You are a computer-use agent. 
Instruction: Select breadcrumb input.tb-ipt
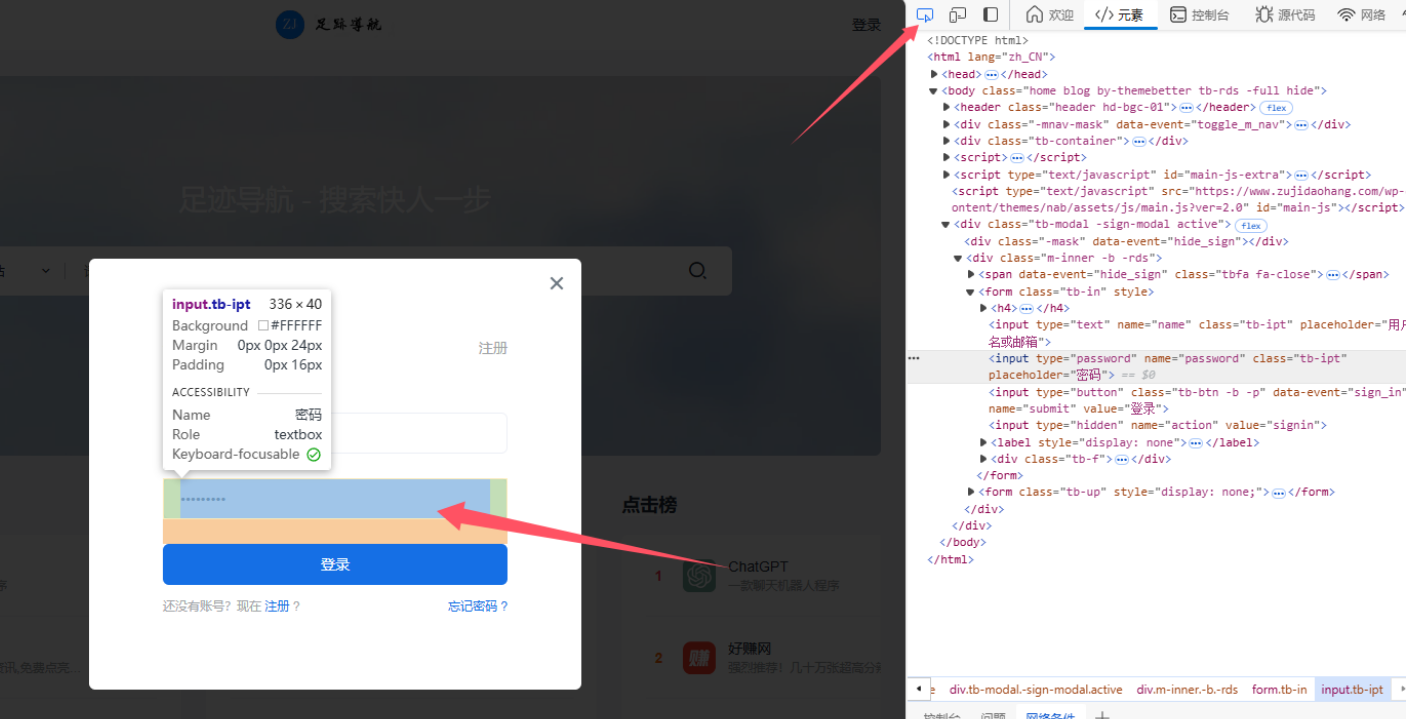[x=1352, y=690]
